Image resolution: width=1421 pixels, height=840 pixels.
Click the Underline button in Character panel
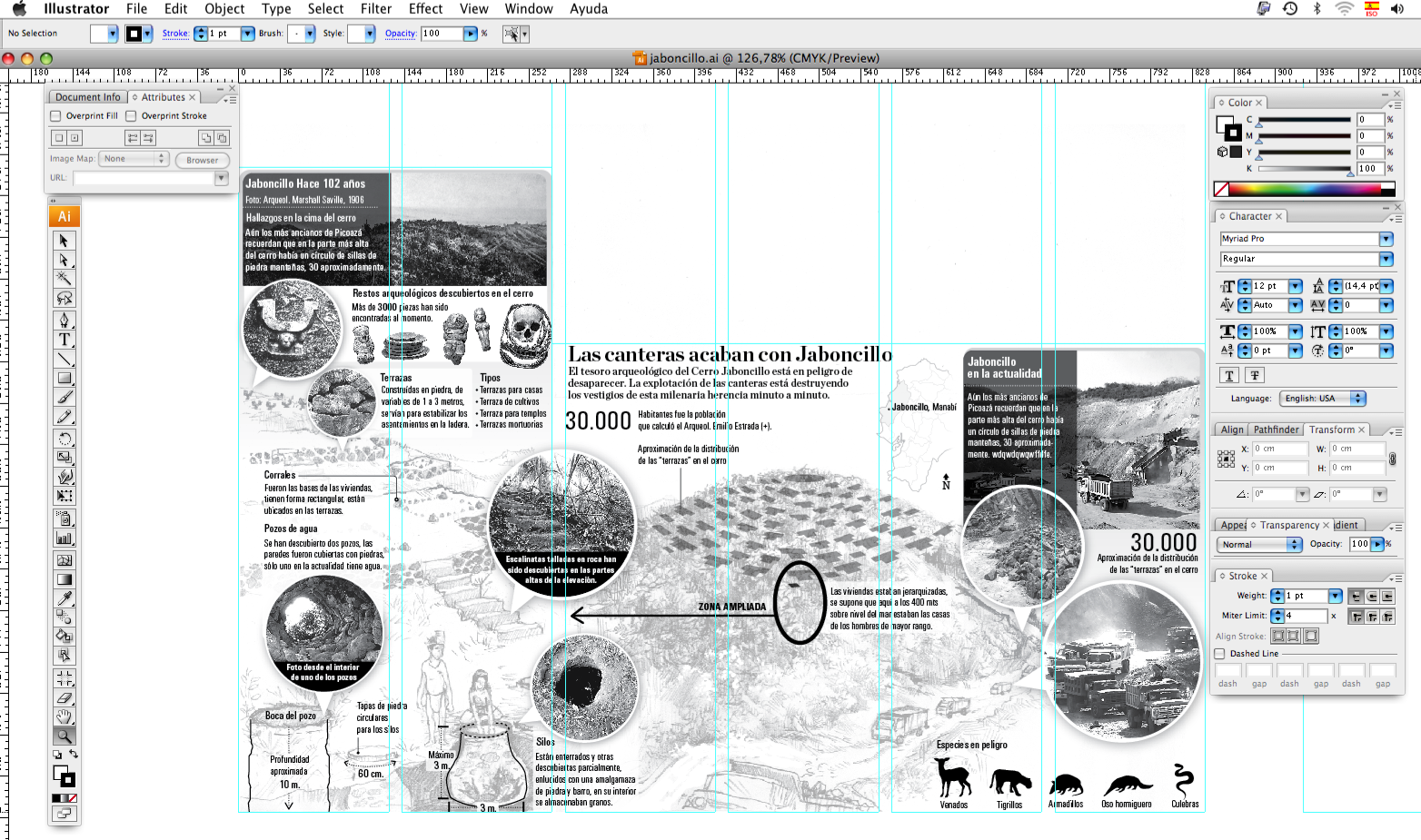point(1229,375)
